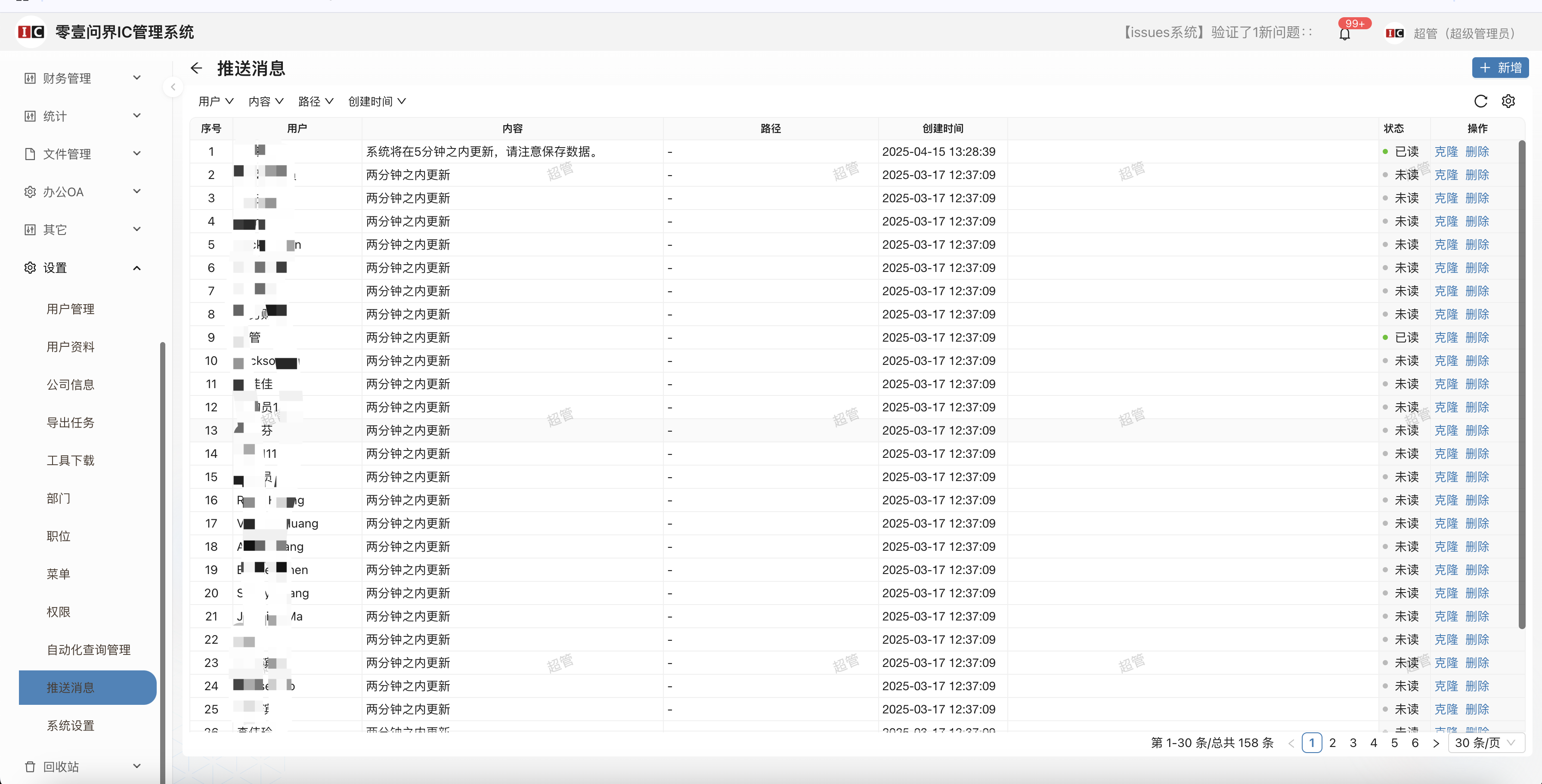
Task: Open the 创建时间 filter dropdown
Action: [x=377, y=102]
